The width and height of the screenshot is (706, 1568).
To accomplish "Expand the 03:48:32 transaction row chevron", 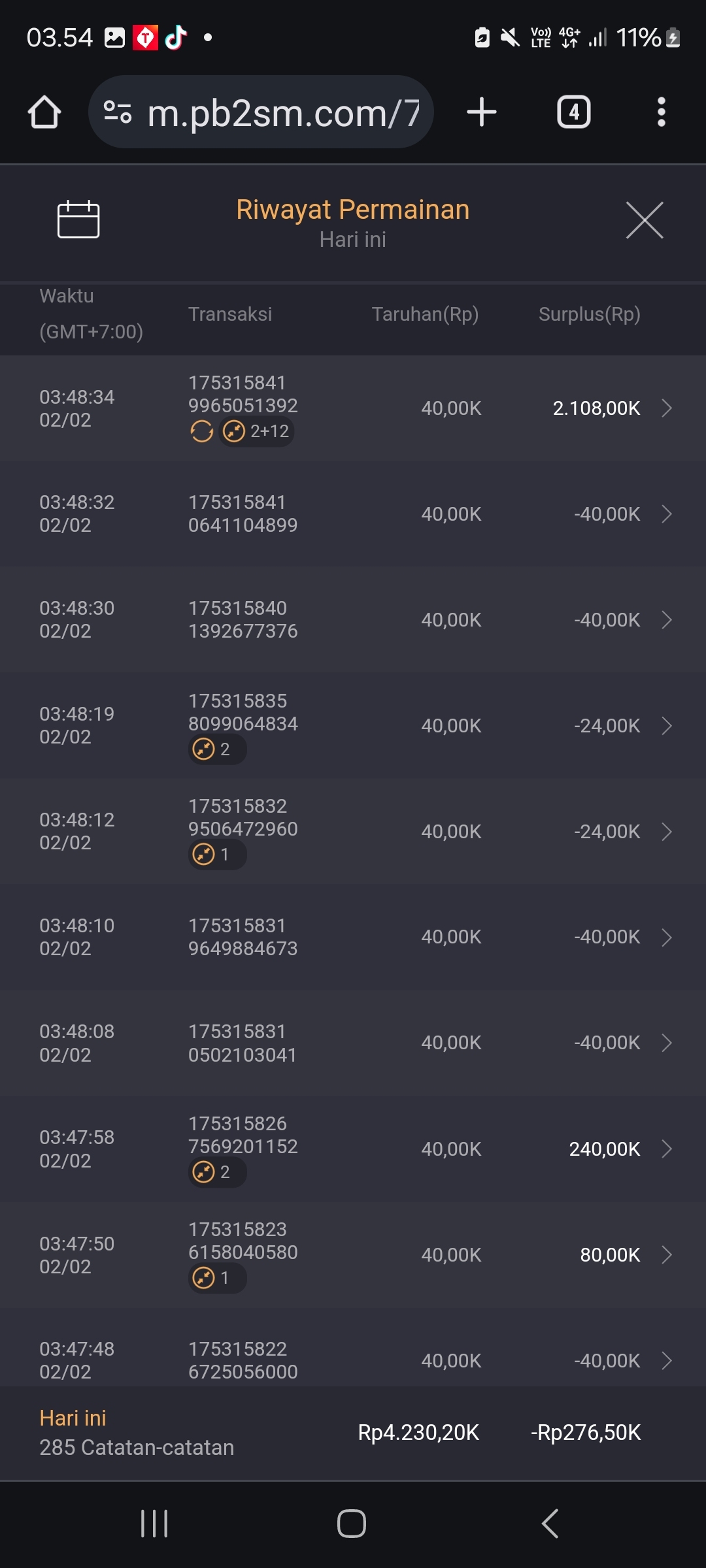I will [667, 514].
